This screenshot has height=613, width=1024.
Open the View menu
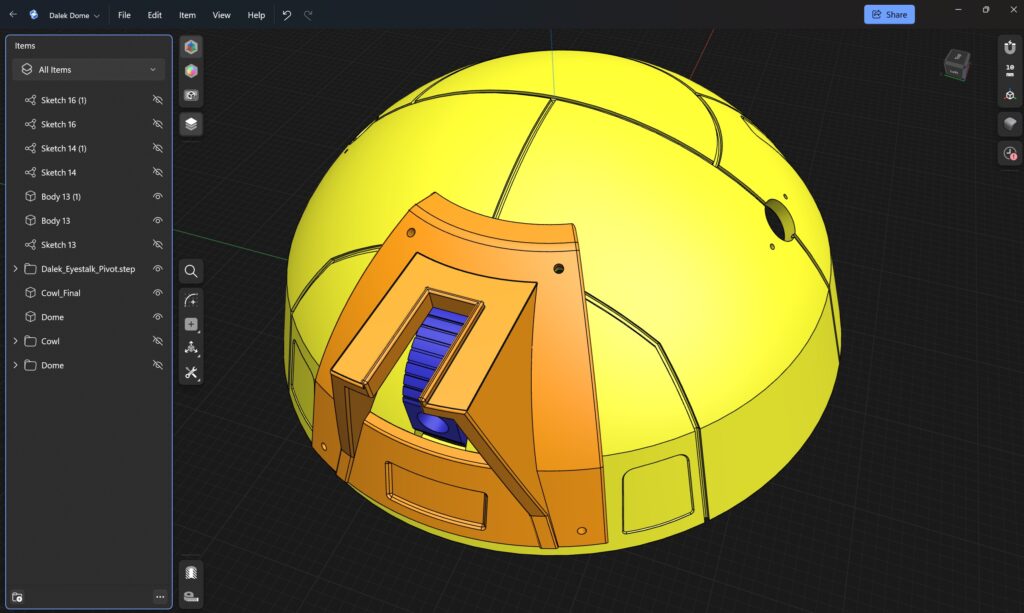pyautogui.click(x=221, y=15)
